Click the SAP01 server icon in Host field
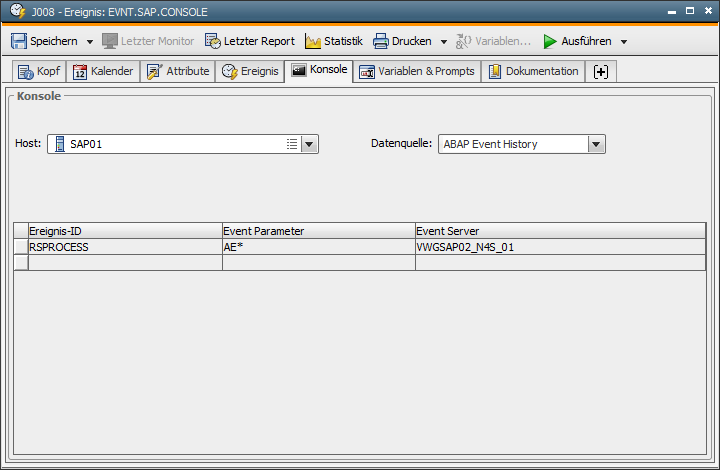 60,144
